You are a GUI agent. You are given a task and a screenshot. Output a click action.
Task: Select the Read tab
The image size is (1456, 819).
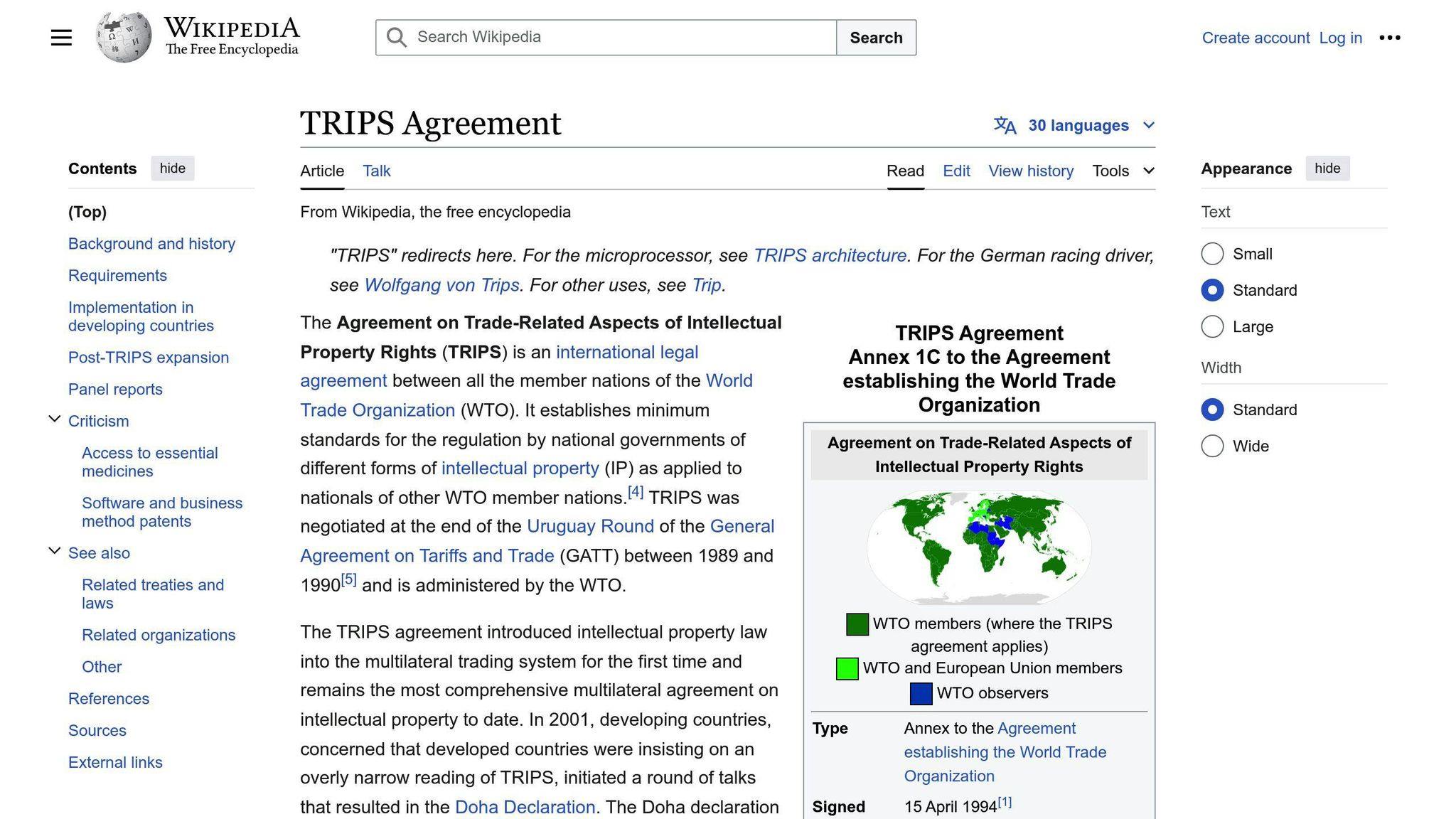click(x=905, y=171)
